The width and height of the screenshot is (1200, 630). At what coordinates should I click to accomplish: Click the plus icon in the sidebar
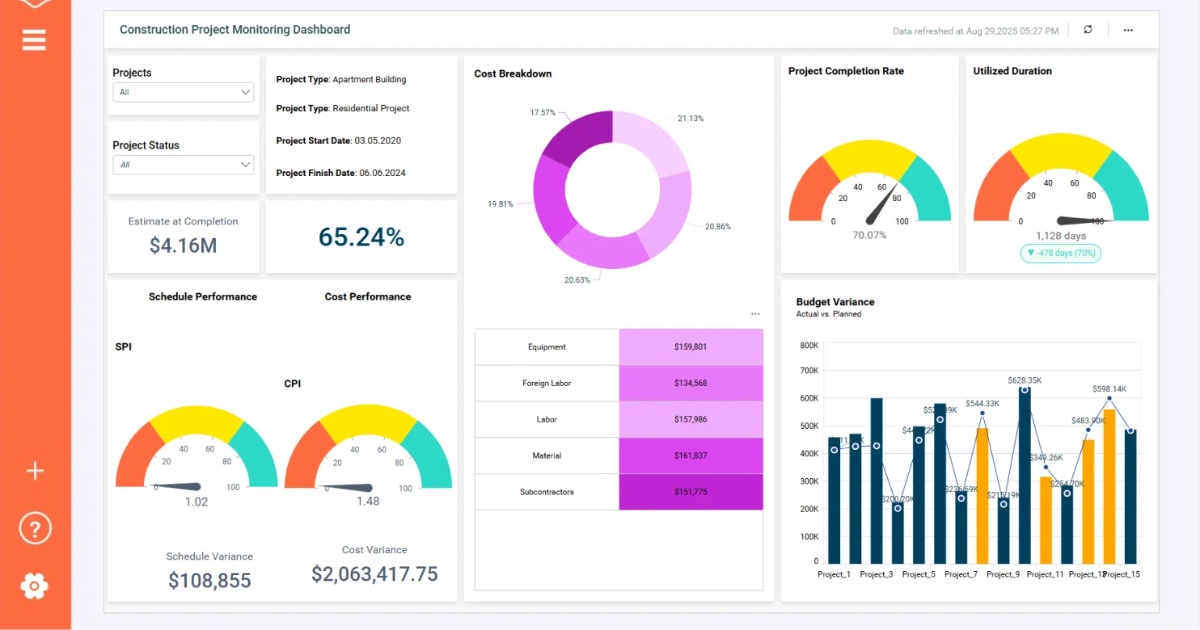click(35, 470)
